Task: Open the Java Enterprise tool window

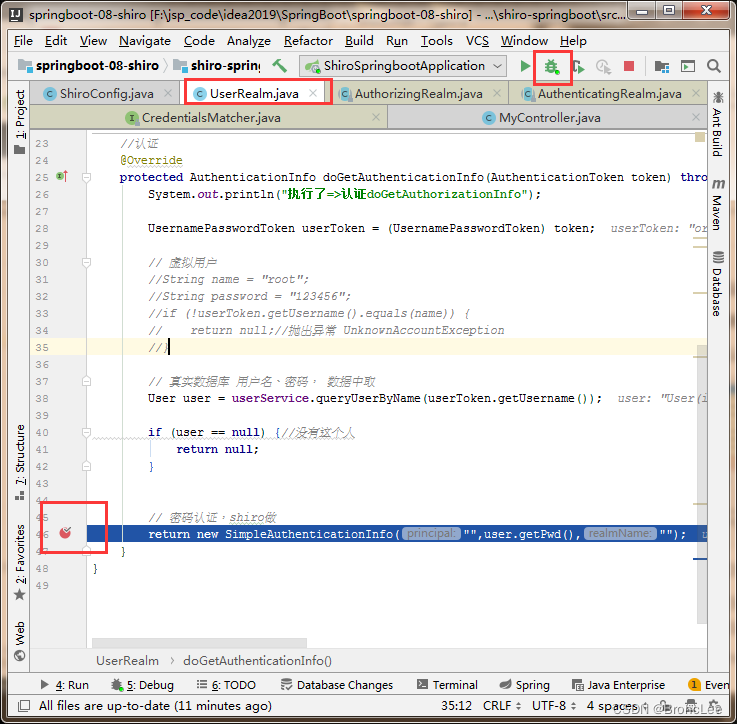Action: (618, 685)
